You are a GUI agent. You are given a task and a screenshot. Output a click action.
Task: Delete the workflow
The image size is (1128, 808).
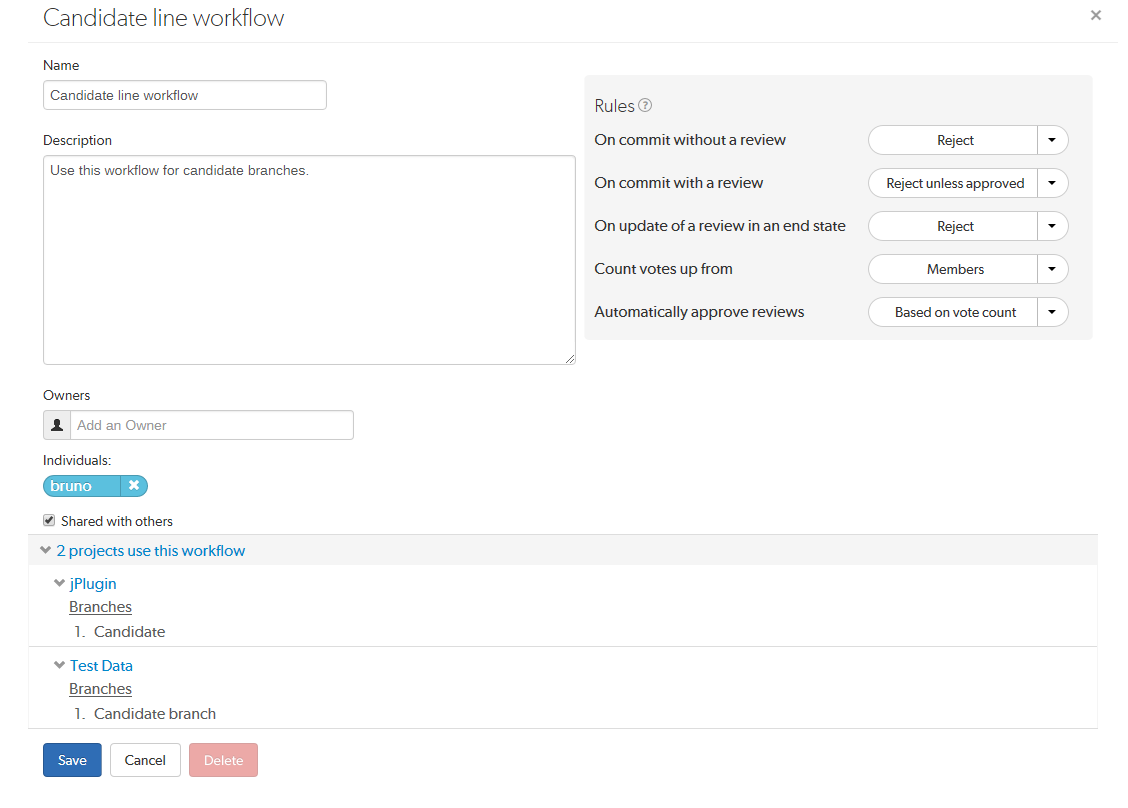224,760
